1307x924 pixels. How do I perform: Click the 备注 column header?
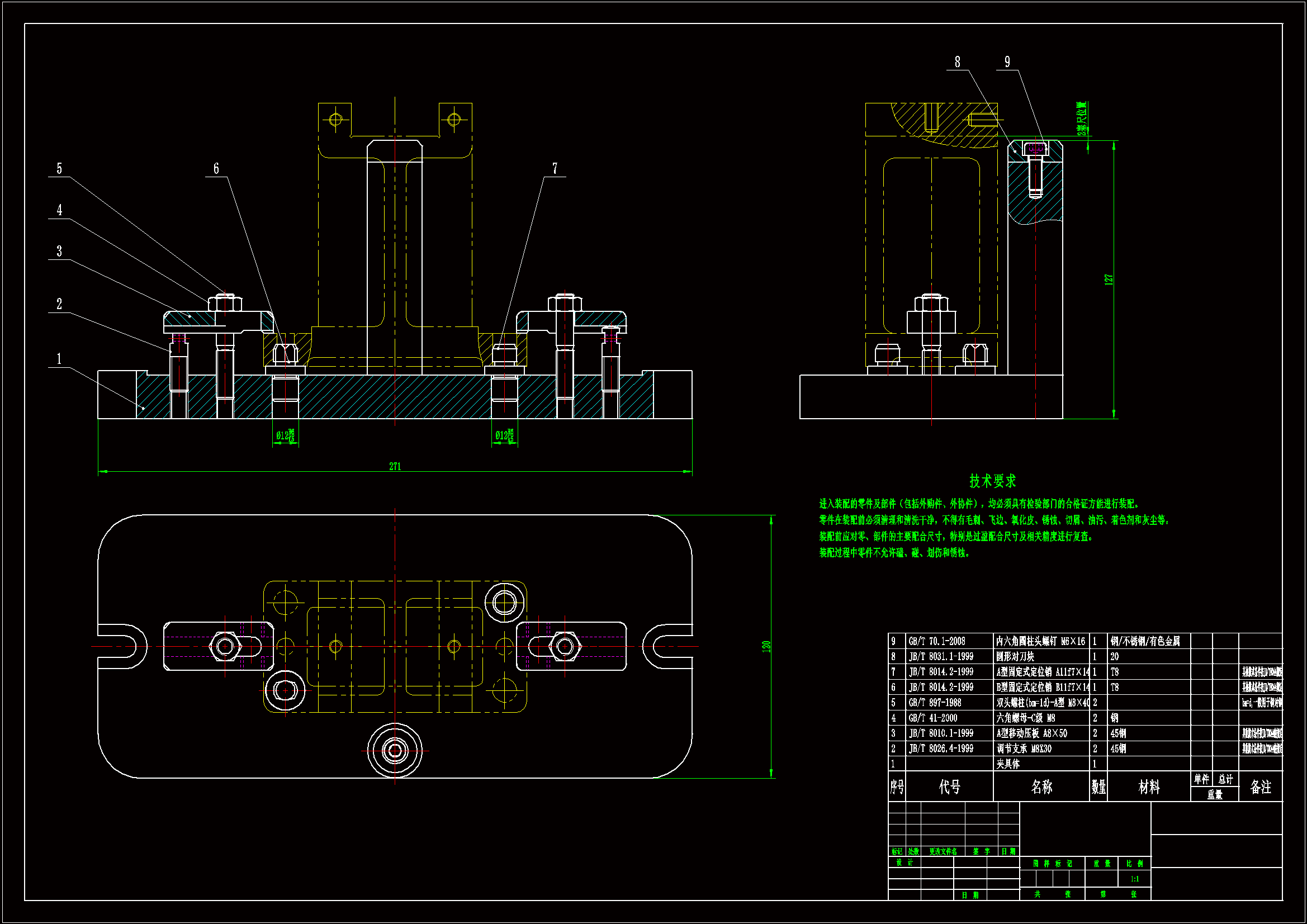(x=1261, y=787)
